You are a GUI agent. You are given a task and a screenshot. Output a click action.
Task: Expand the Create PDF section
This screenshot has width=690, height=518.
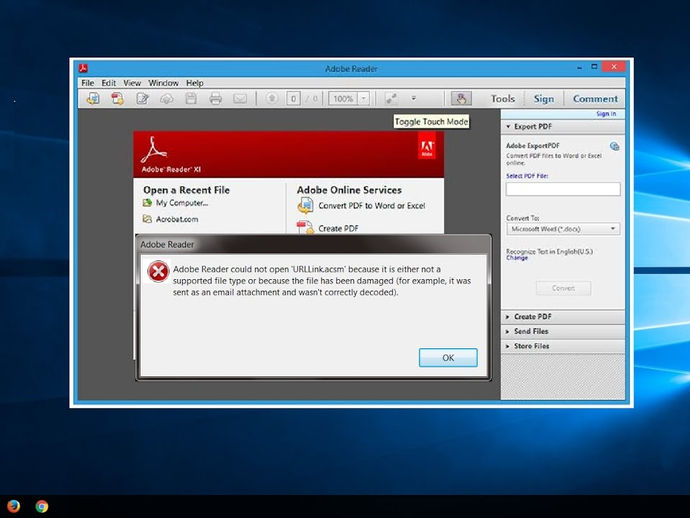pyautogui.click(x=563, y=317)
